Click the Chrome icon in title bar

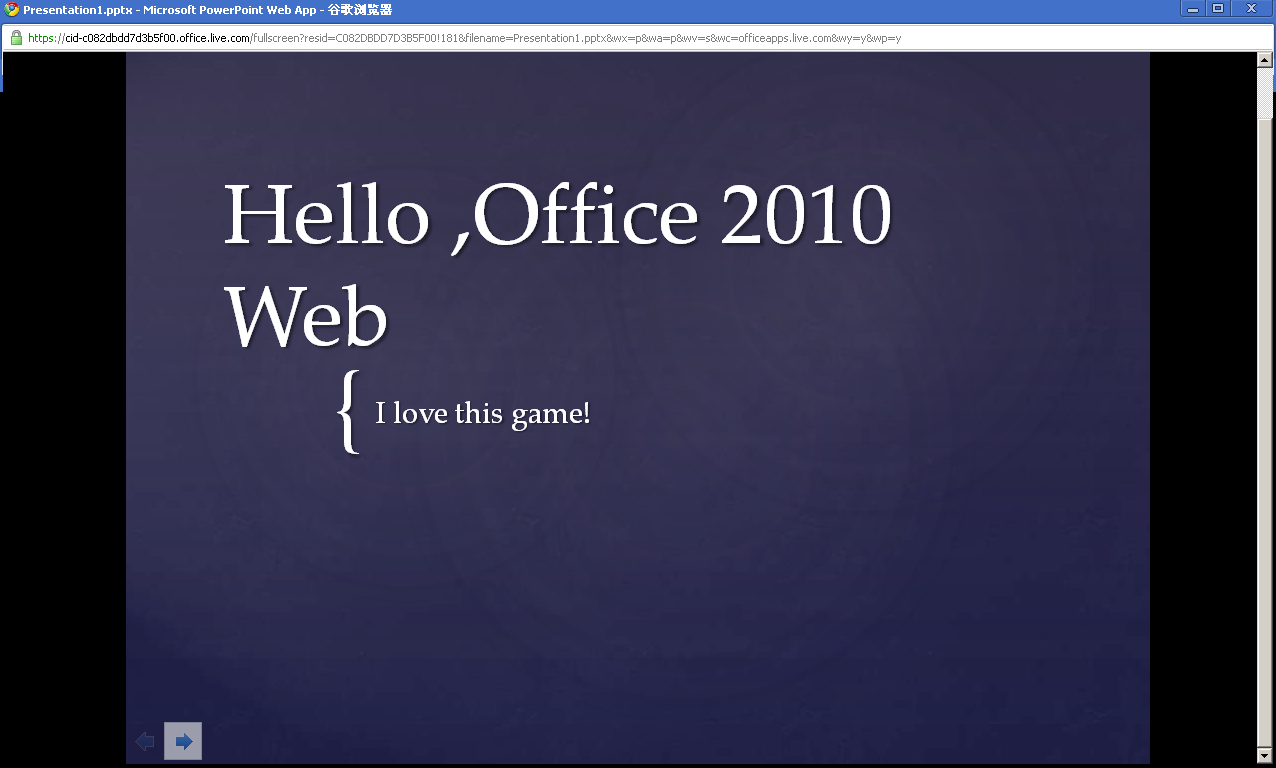tap(12, 9)
